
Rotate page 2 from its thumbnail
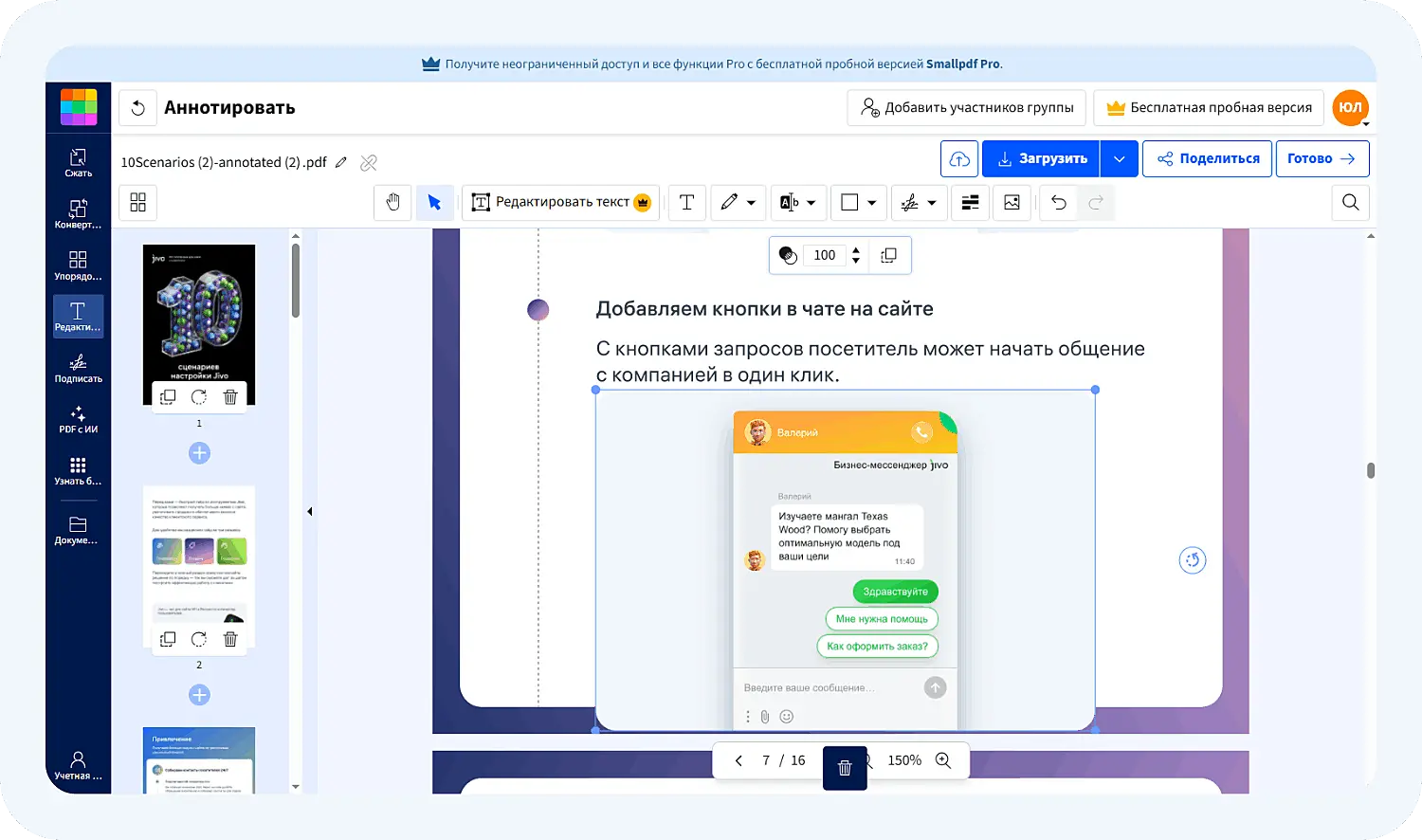click(199, 639)
